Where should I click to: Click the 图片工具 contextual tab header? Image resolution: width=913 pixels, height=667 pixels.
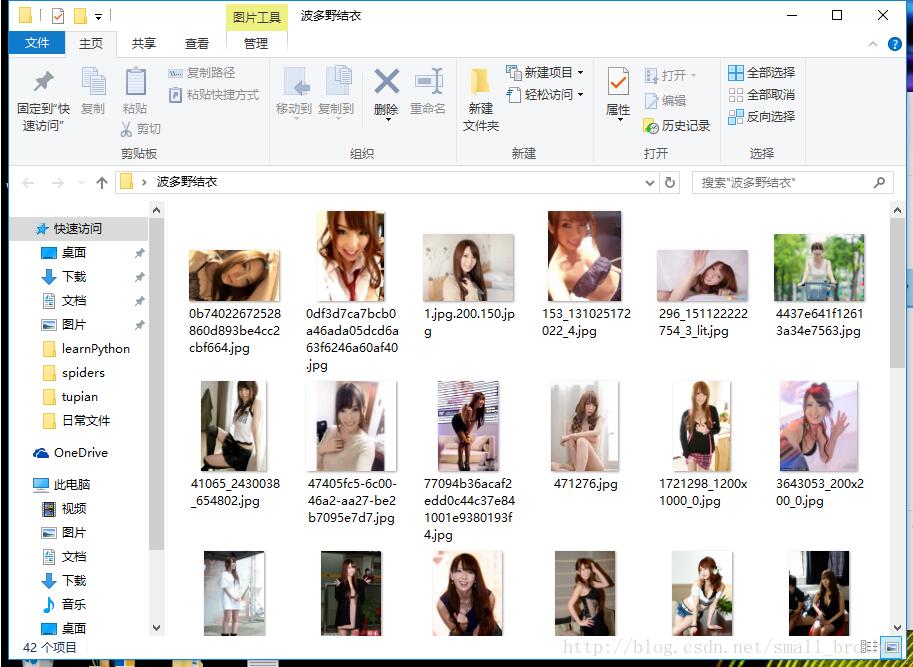(256, 17)
